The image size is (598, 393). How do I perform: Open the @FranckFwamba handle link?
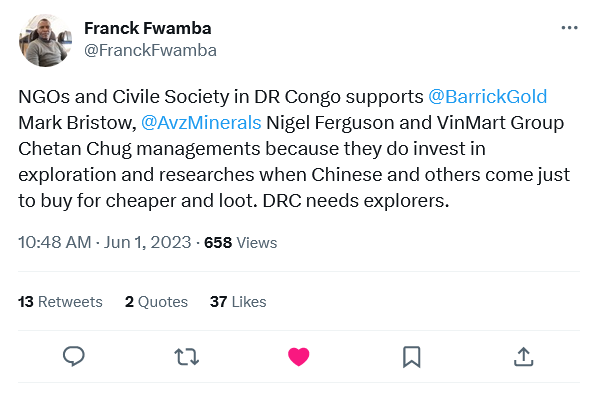point(150,50)
